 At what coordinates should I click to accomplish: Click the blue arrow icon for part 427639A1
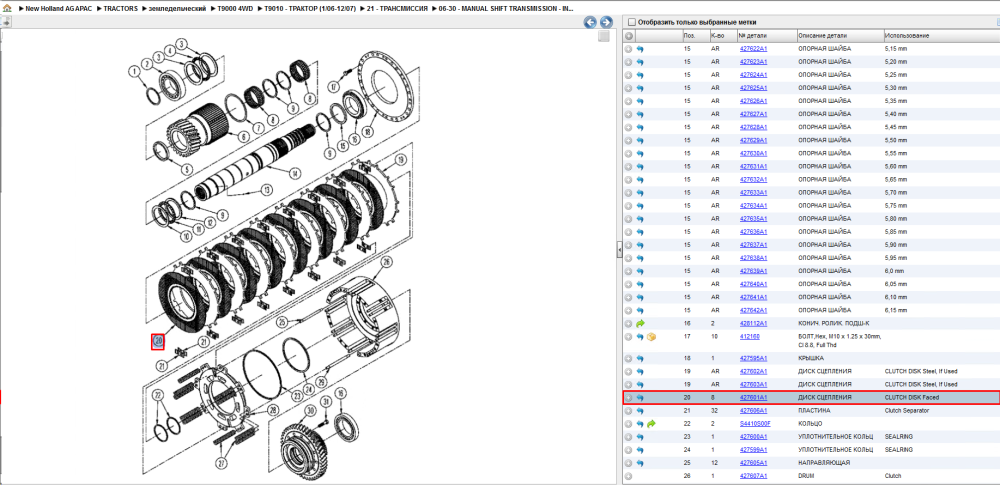pos(640,271)
